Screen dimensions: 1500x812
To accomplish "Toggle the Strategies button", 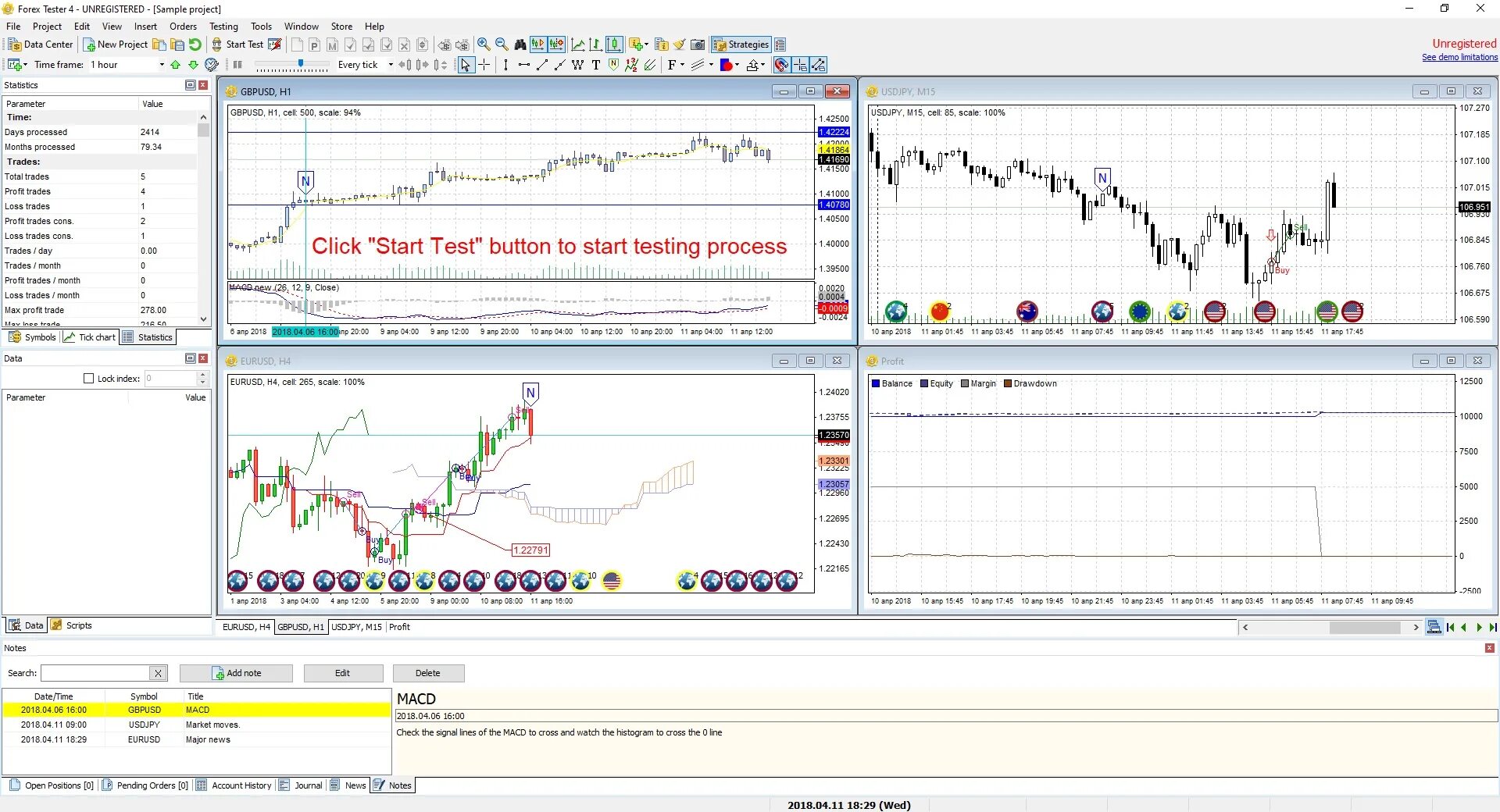I will (x=741, y=45).
